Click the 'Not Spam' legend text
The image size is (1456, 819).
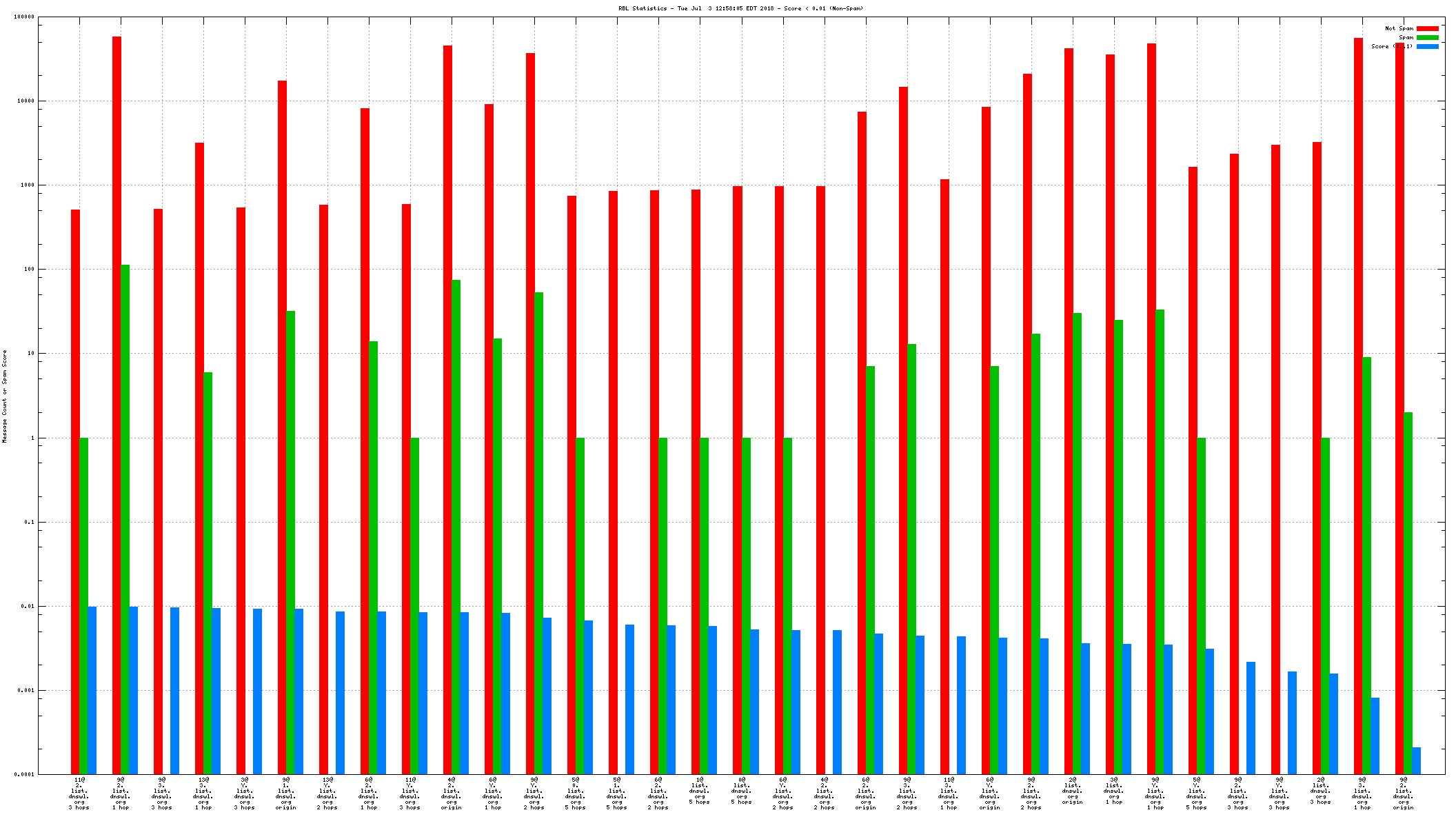click(x=1399, y=28)
